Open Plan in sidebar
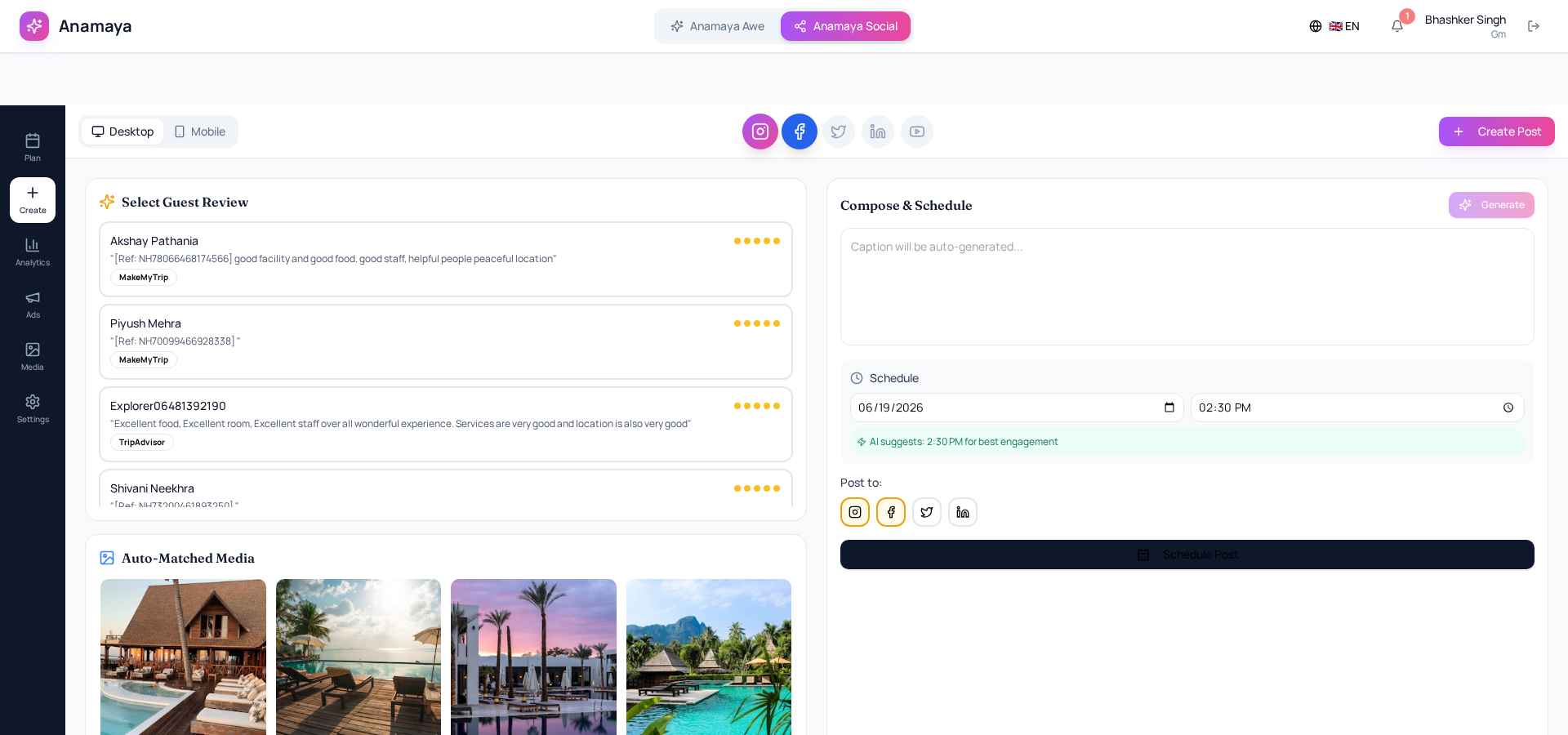 [x=33, y=148]
